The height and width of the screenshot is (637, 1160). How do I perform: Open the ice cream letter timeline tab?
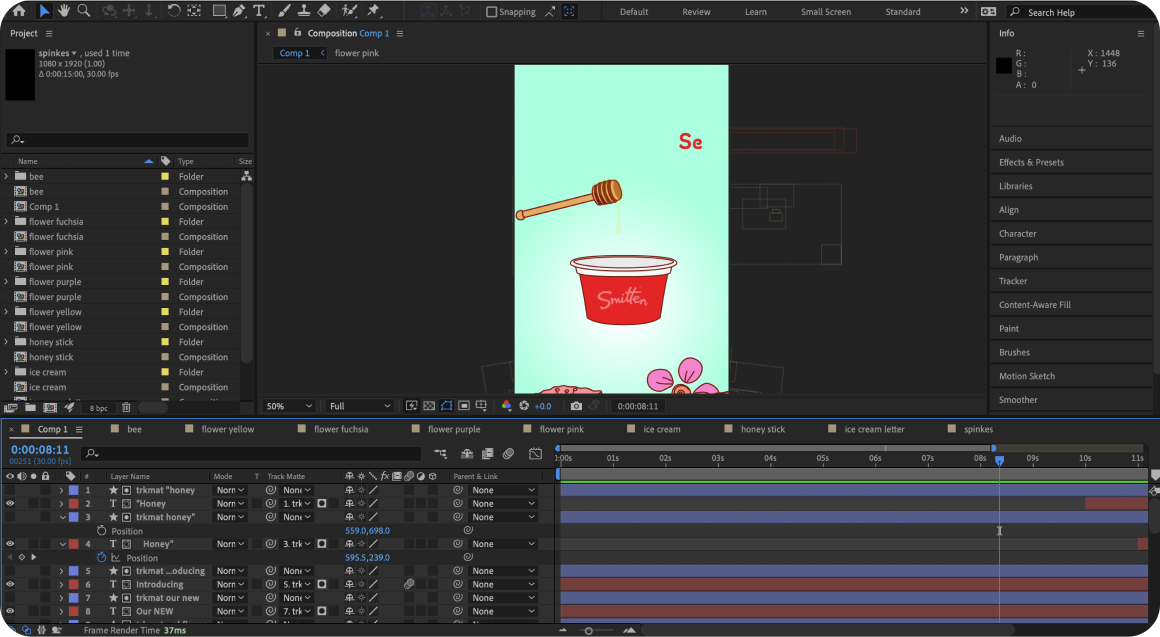[874, 429]
